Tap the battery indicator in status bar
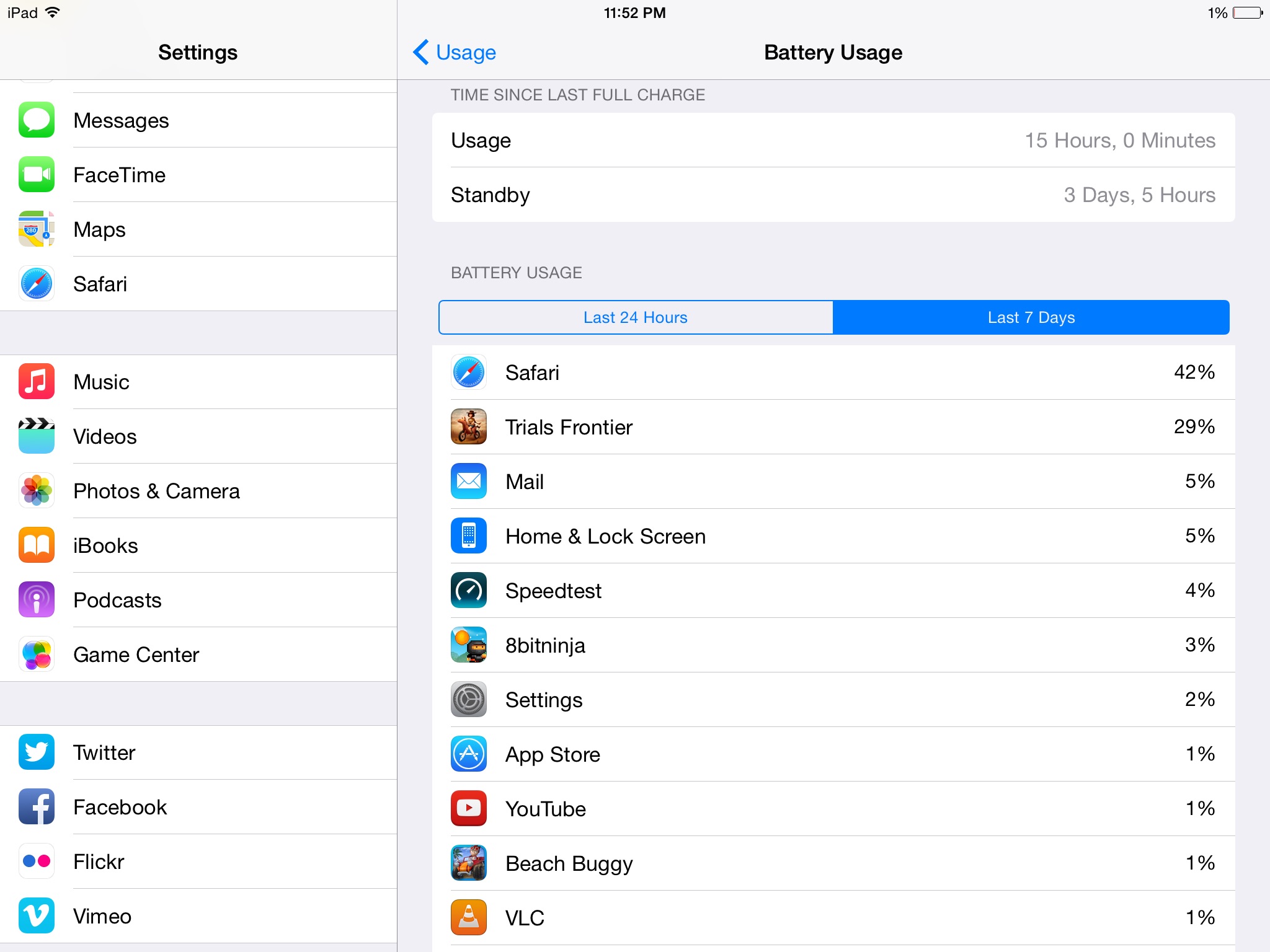This screenshot has height=952, width=1270. 1248,13
